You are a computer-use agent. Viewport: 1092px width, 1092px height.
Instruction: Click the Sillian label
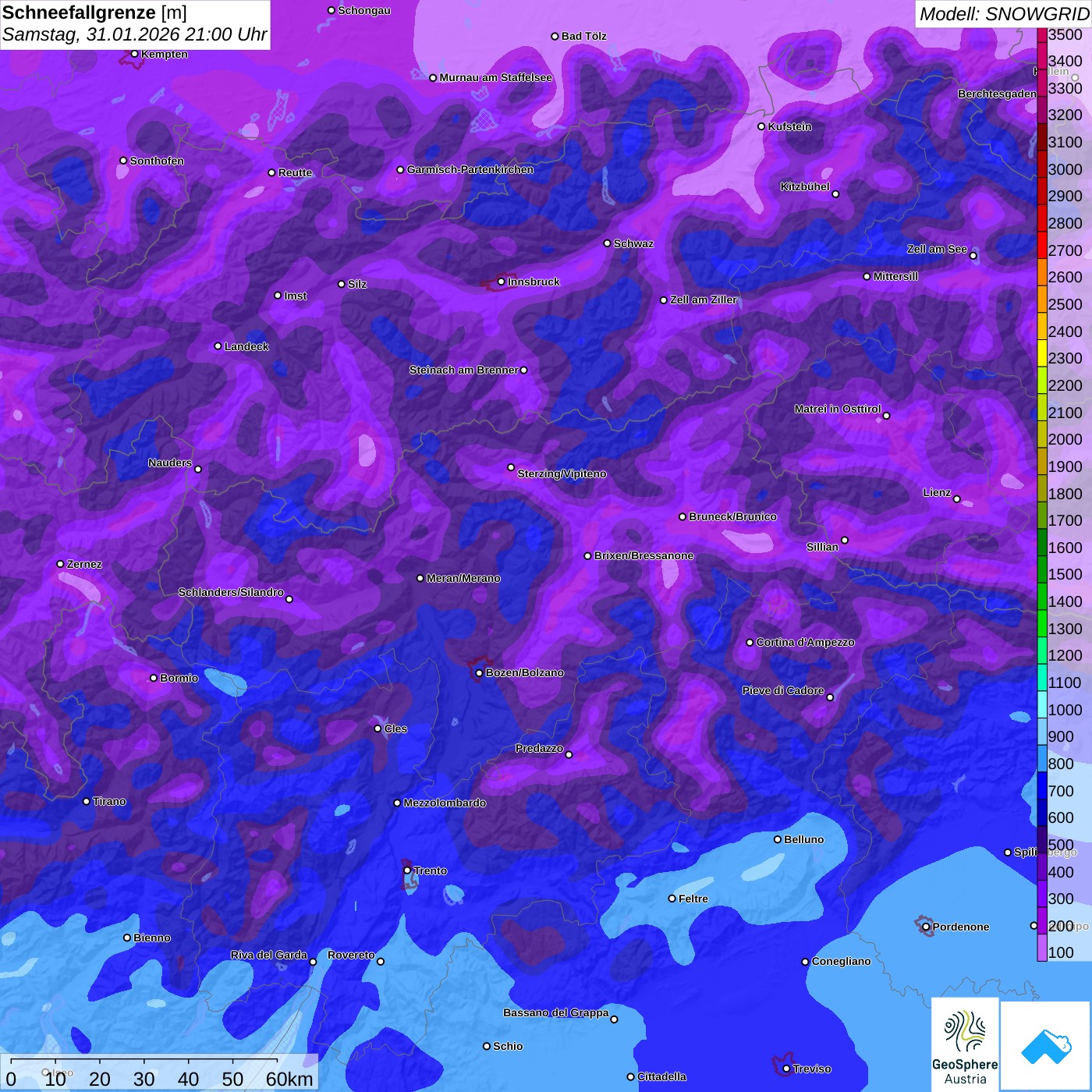coord(822,547)
